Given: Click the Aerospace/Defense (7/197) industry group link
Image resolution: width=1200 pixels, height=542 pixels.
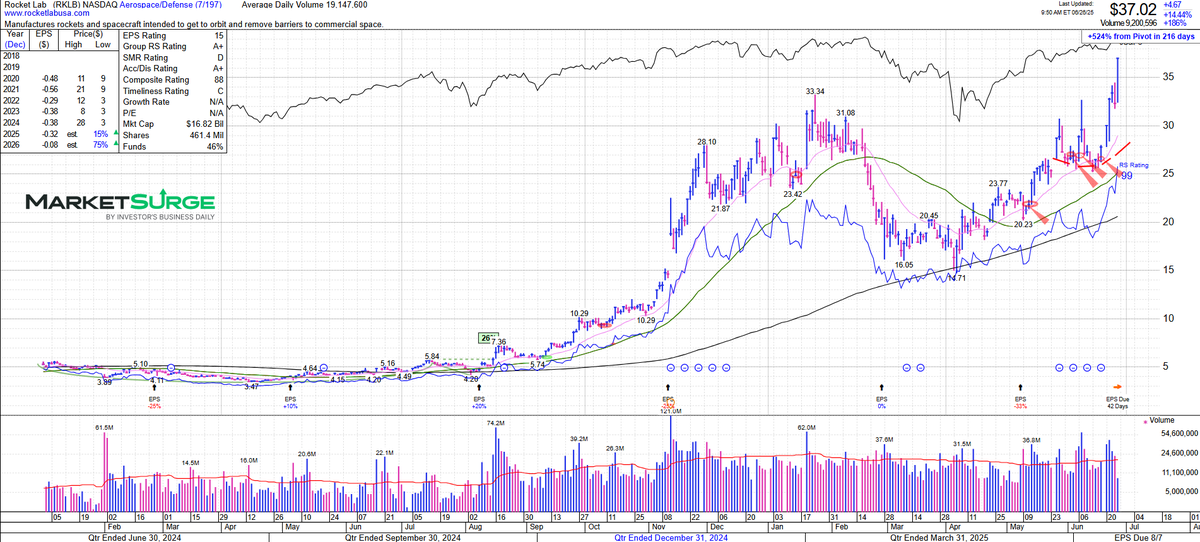Looking at the screenshot, I should point(169,5).
